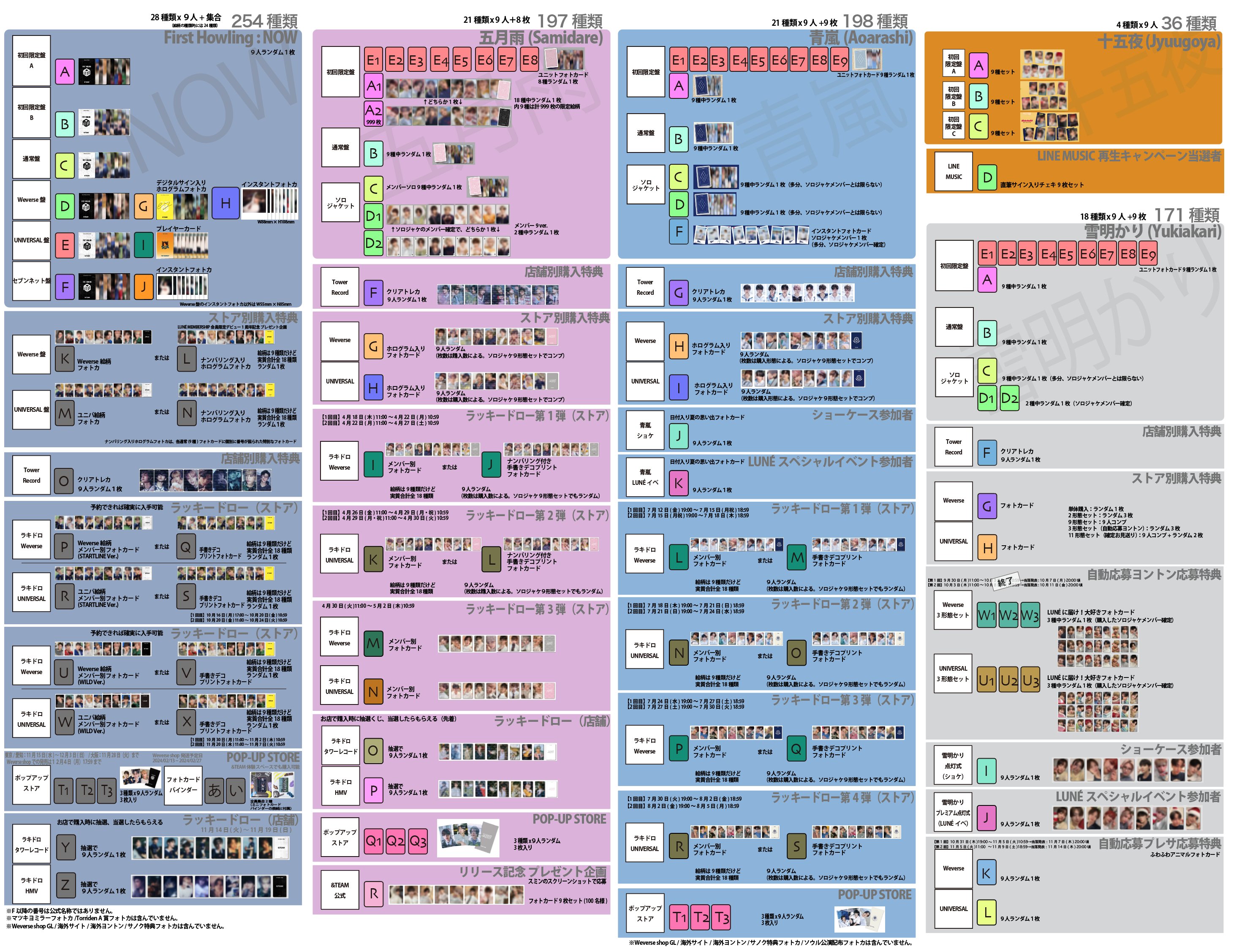Click the A2 999枚 badge in 五月雨
Image resolution: width=1239 pixels, height=952 pixels.
point(373,113)
